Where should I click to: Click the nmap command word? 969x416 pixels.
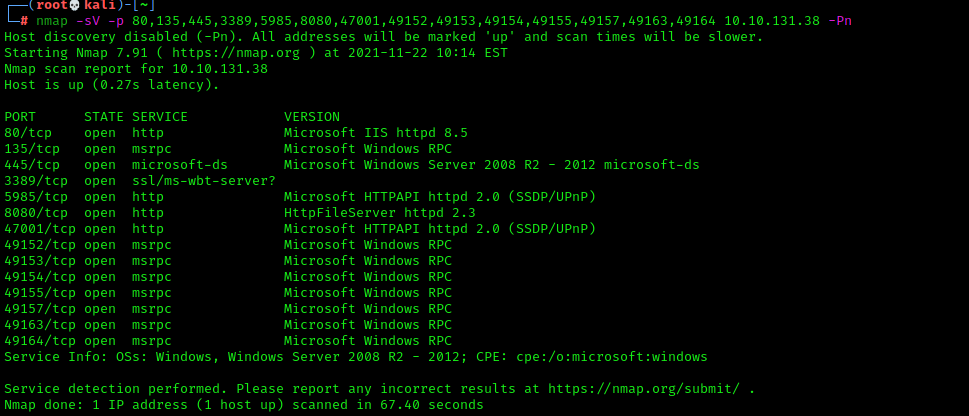[x=52, y=21]
